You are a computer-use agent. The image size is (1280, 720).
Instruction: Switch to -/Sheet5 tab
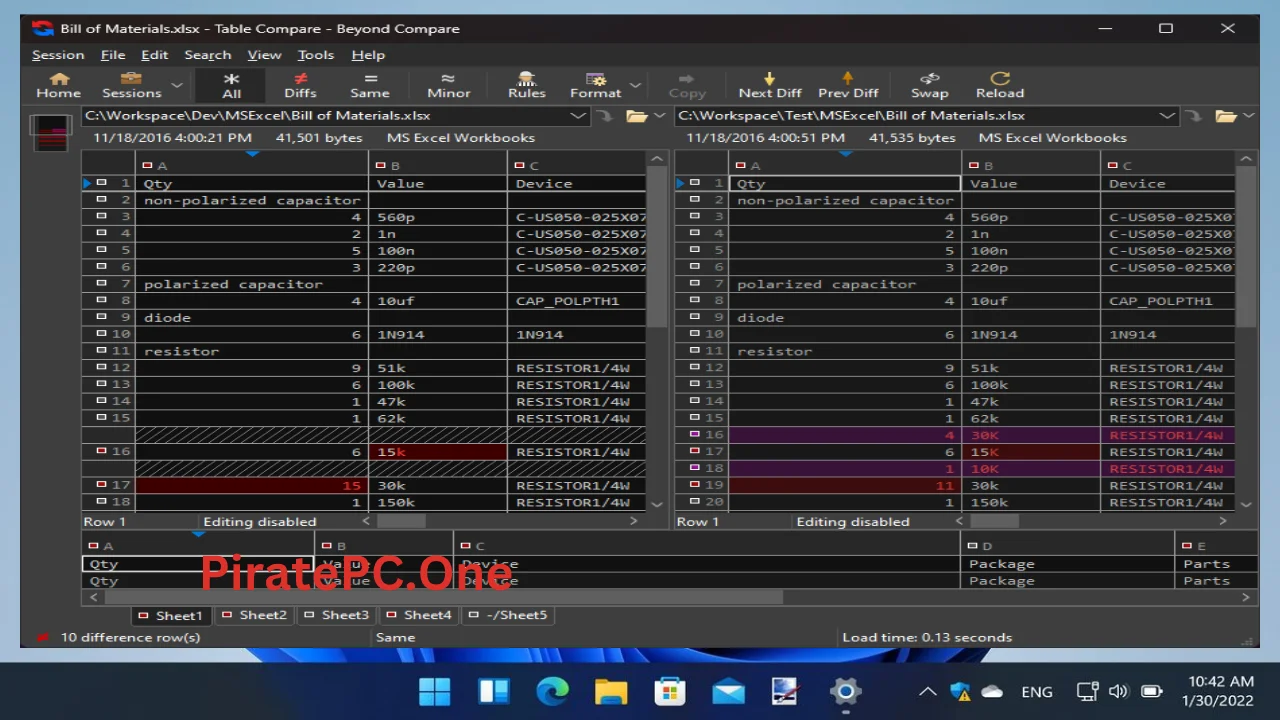click(507, 615)
